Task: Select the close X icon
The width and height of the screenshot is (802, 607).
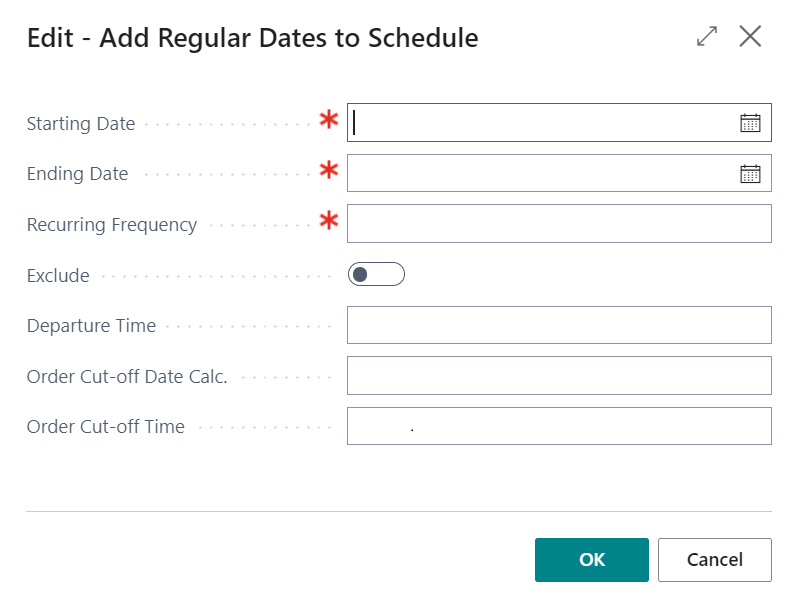Action: pos(750,36)
